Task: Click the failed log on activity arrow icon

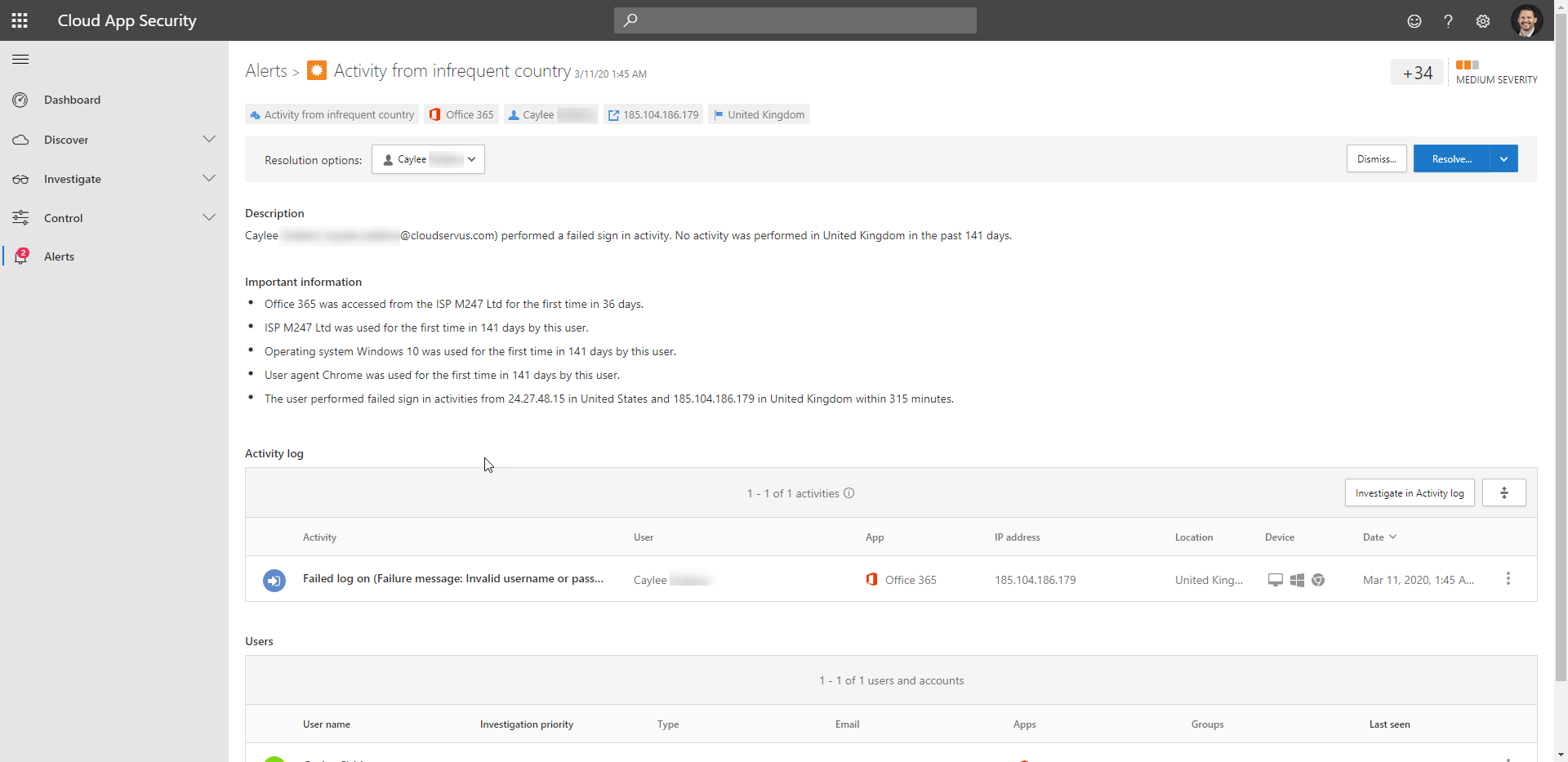Action: (x=274, y=581)
